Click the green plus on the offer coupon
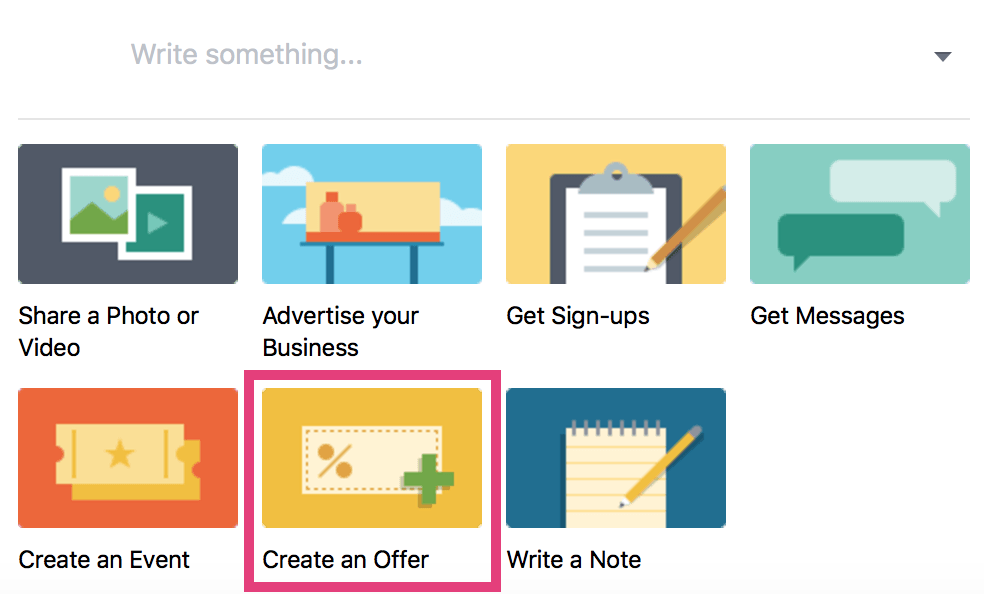This screenshot has width=984, height=594. pos(429,480)
